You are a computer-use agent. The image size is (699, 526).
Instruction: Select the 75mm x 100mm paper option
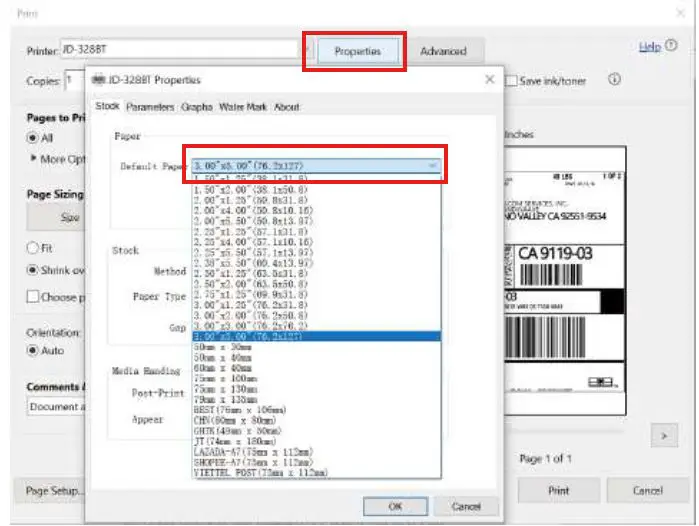[x=317, y=378]
